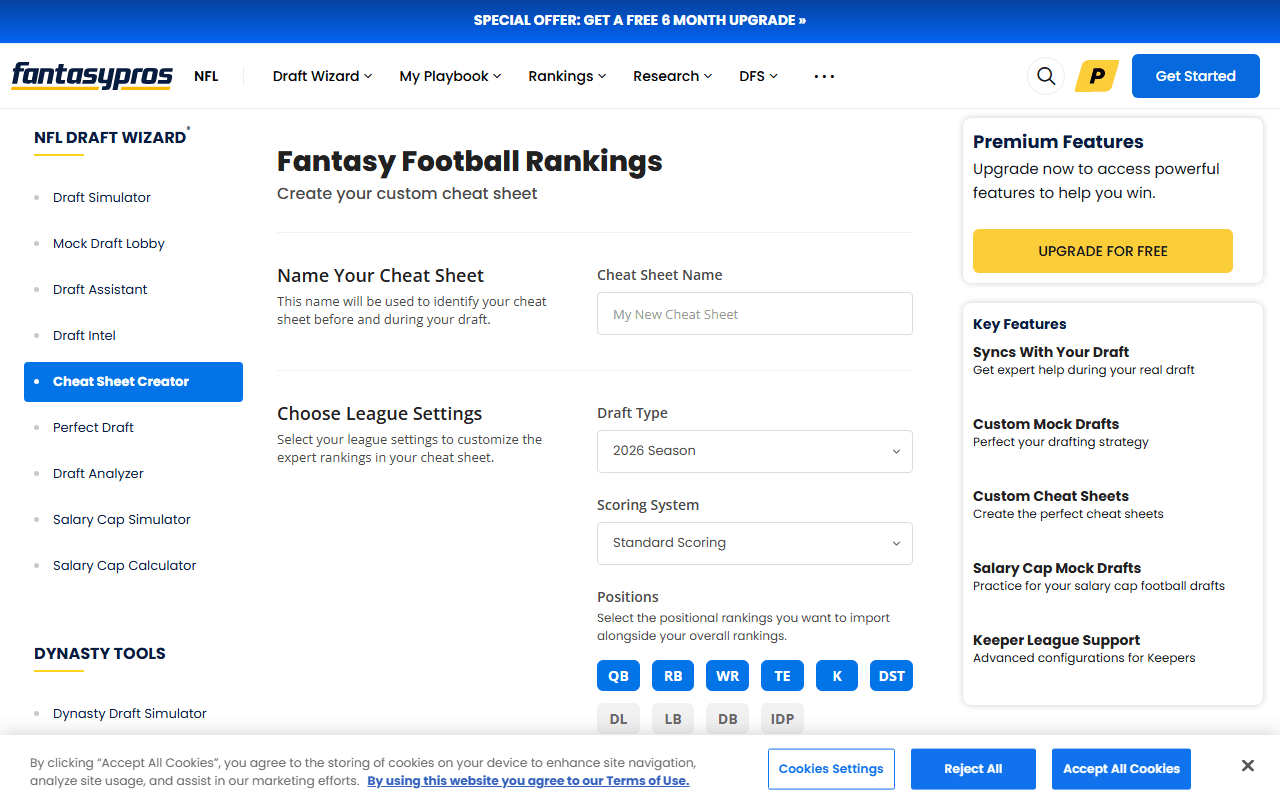Click the Premium Features heading
Image resolution: width=1280 pixels, height=800 pixels.
[1058, 142]
